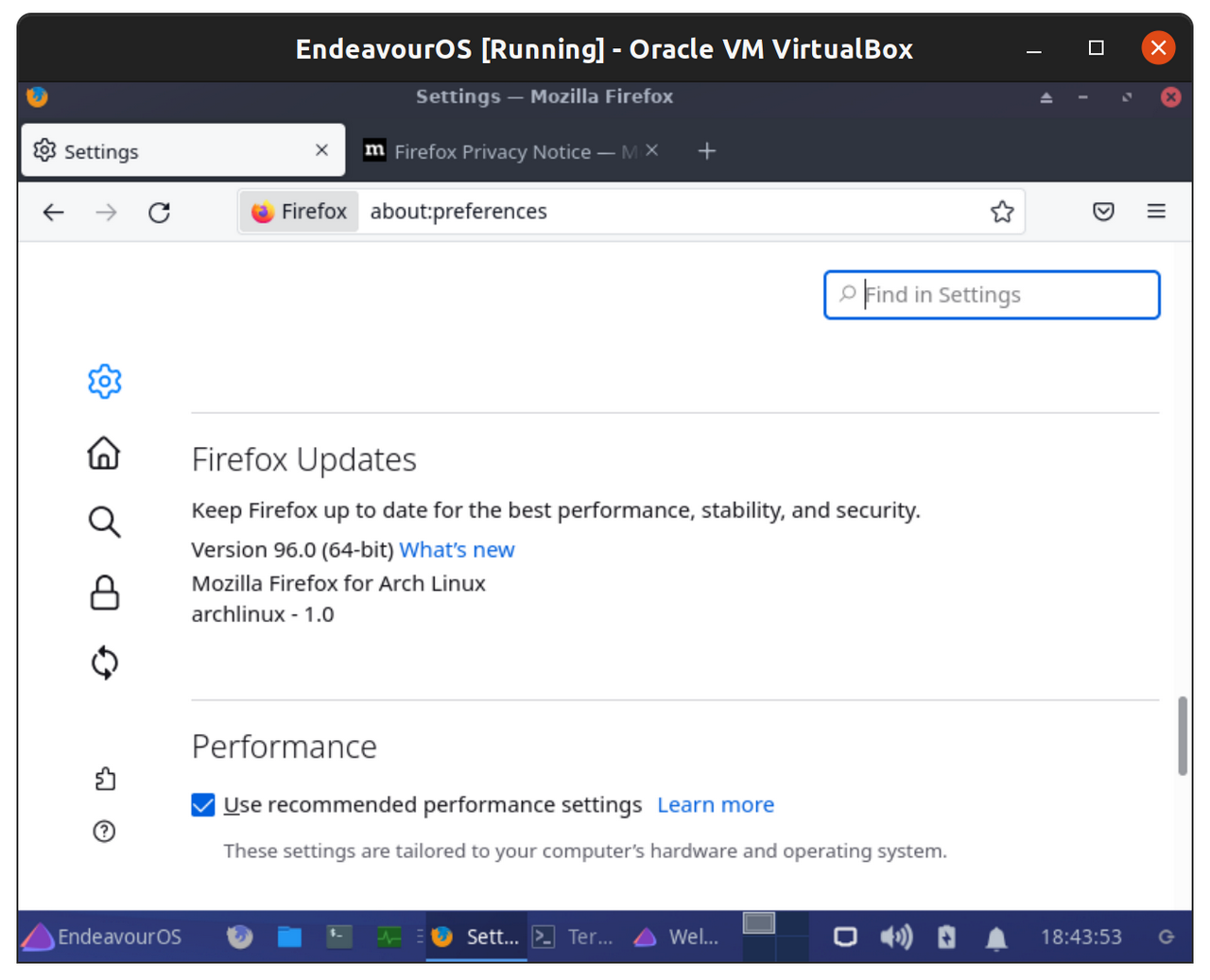Click the performance Learn more link
Image resolution: width=1210 pixels, height=980 pixels.
click(x=716, y=805)
